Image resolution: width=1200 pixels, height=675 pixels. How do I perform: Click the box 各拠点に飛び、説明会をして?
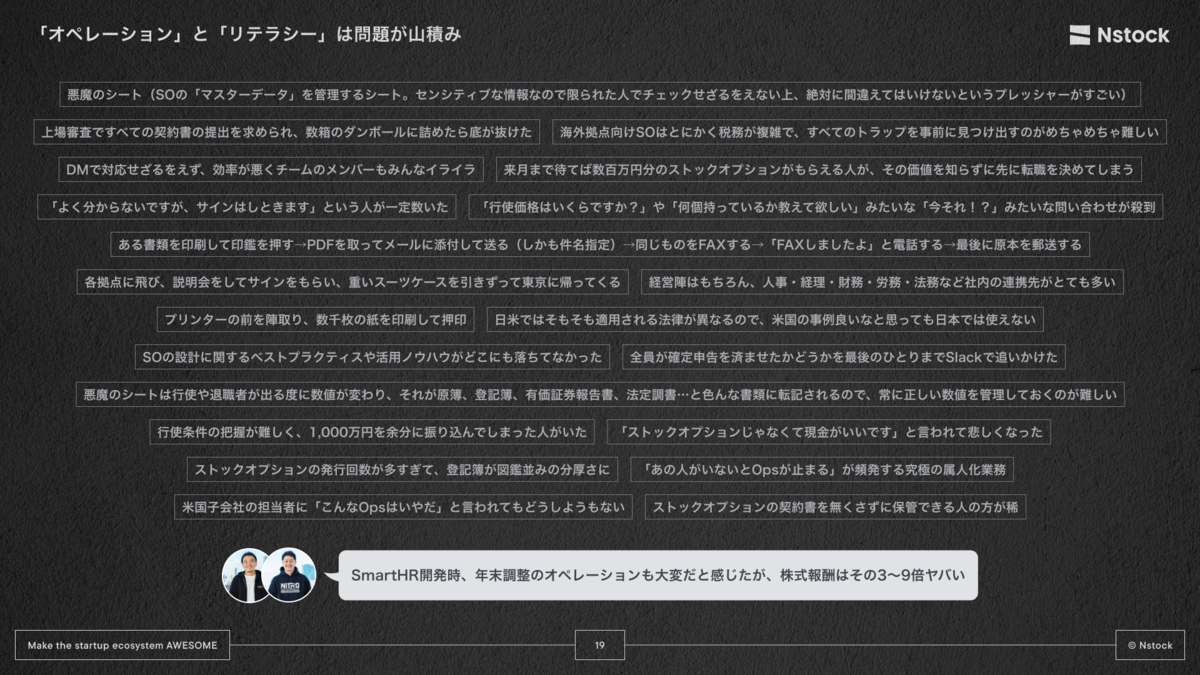(353, 282)
